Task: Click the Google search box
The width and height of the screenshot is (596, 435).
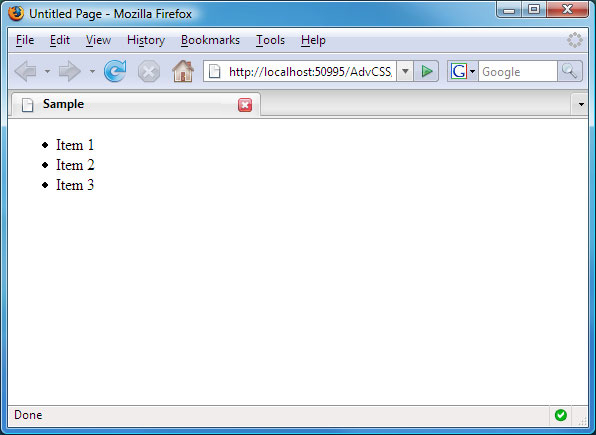Action: click(x=518, y=71)
